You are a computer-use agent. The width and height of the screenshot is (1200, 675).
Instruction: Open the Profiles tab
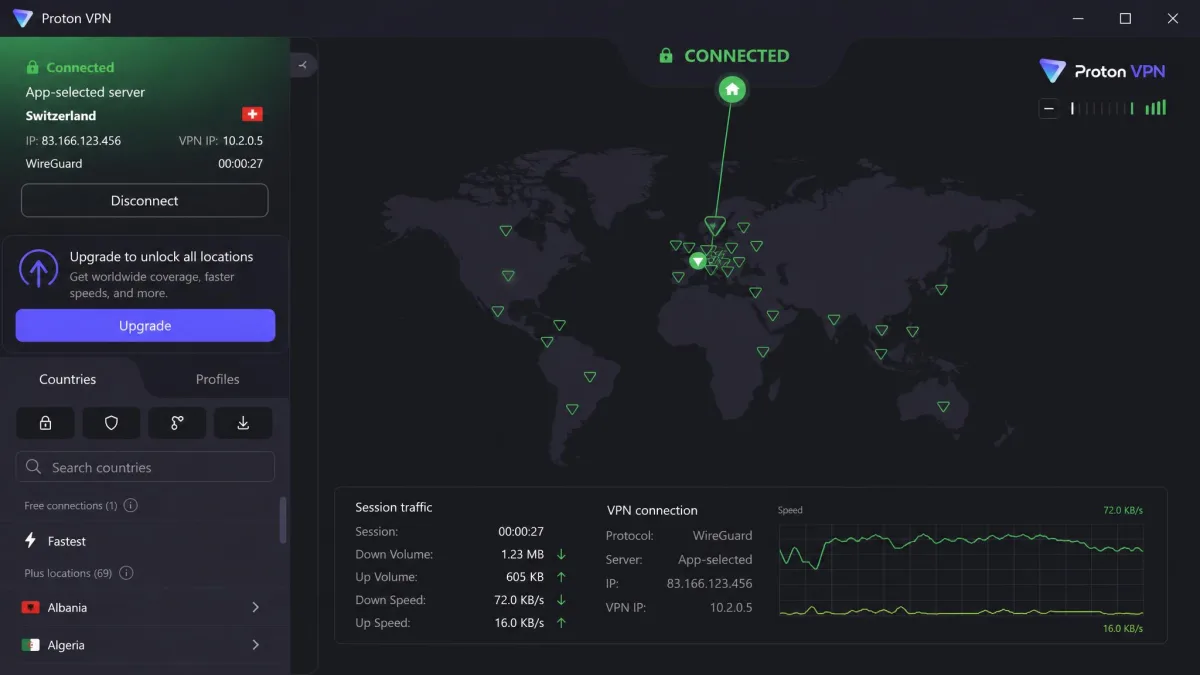pyautogui.click(x=217, y=379)
